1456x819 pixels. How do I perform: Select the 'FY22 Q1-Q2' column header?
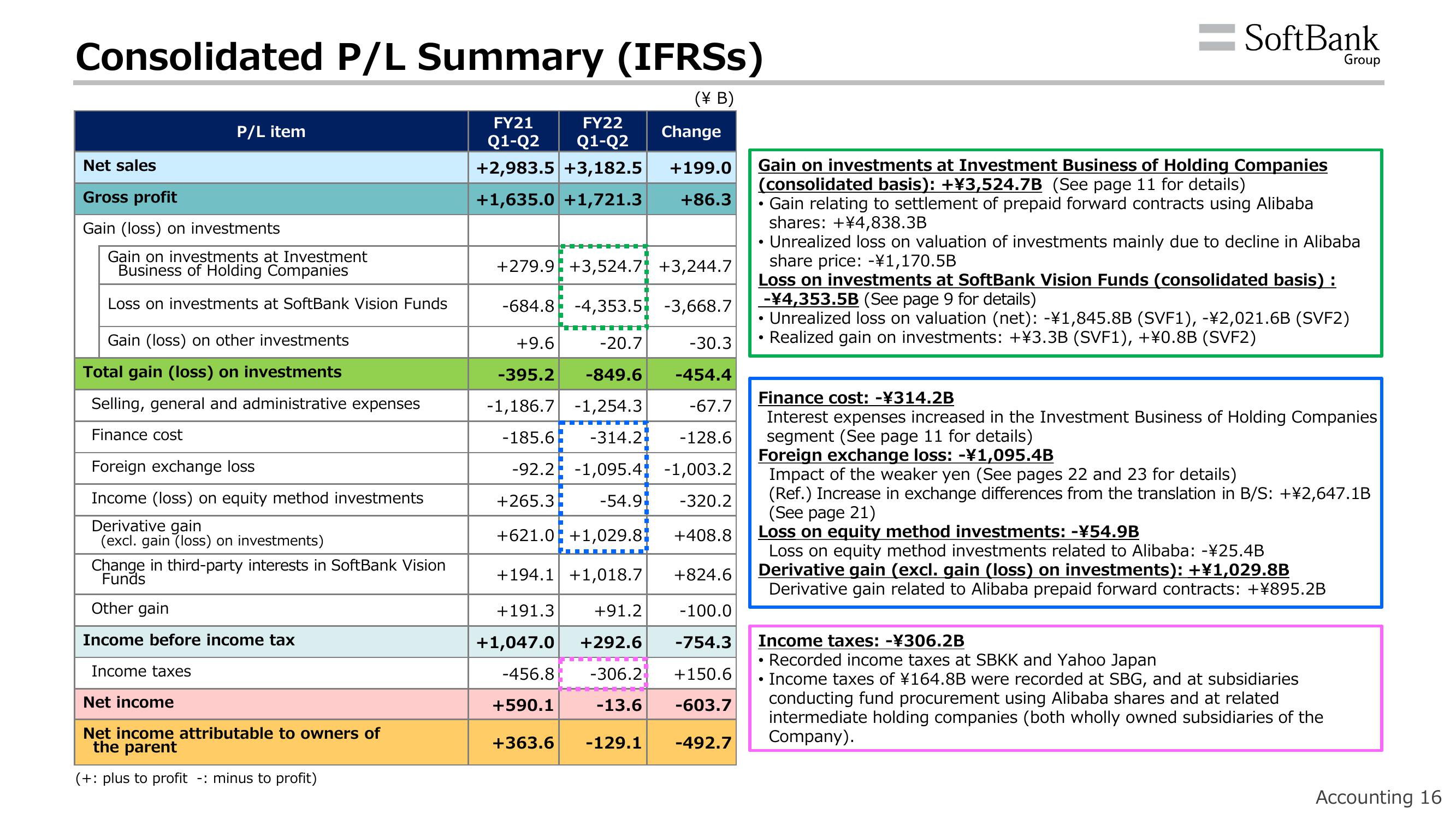point(602,132)
